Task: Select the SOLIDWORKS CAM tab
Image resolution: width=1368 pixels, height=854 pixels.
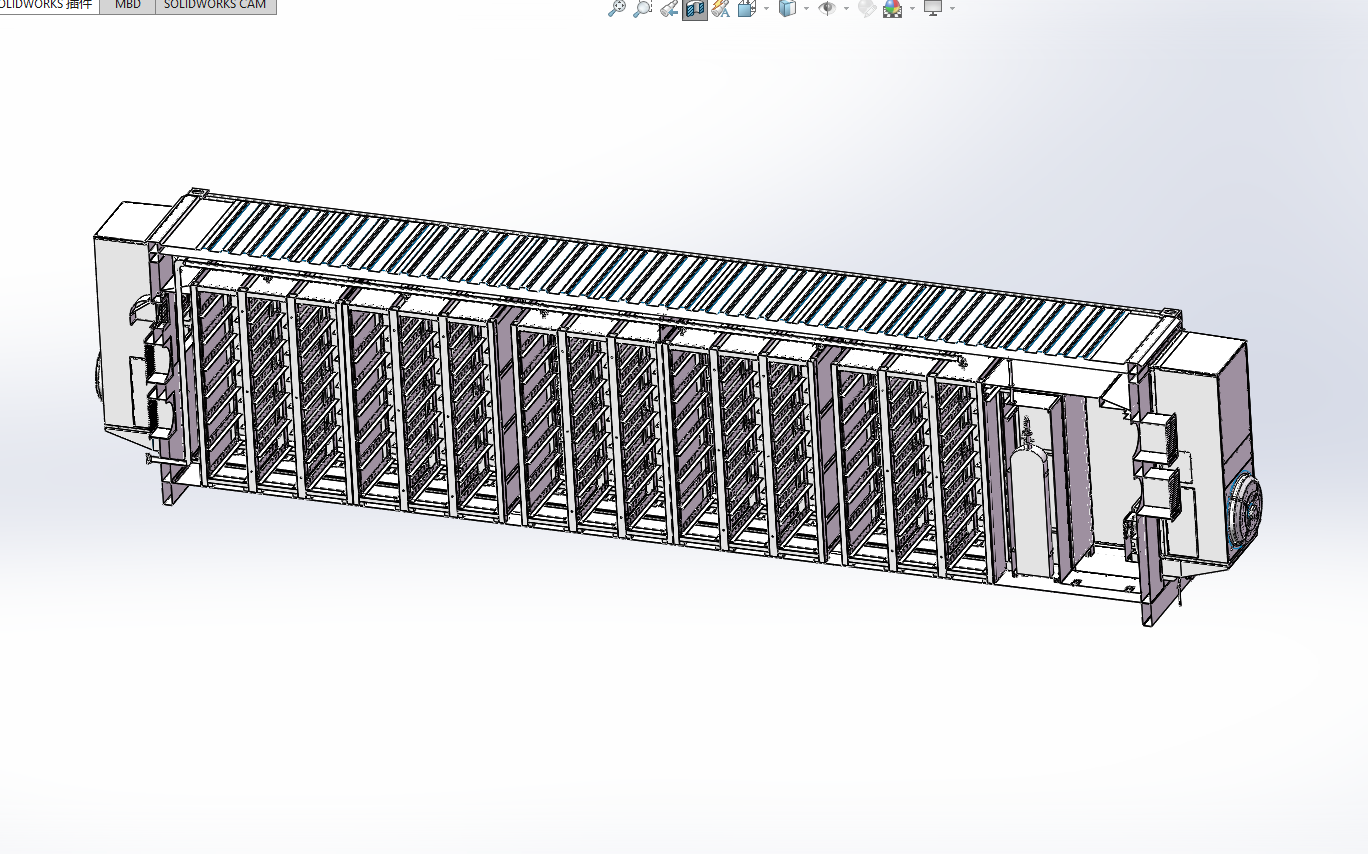Action: click(x=216, y=6)
